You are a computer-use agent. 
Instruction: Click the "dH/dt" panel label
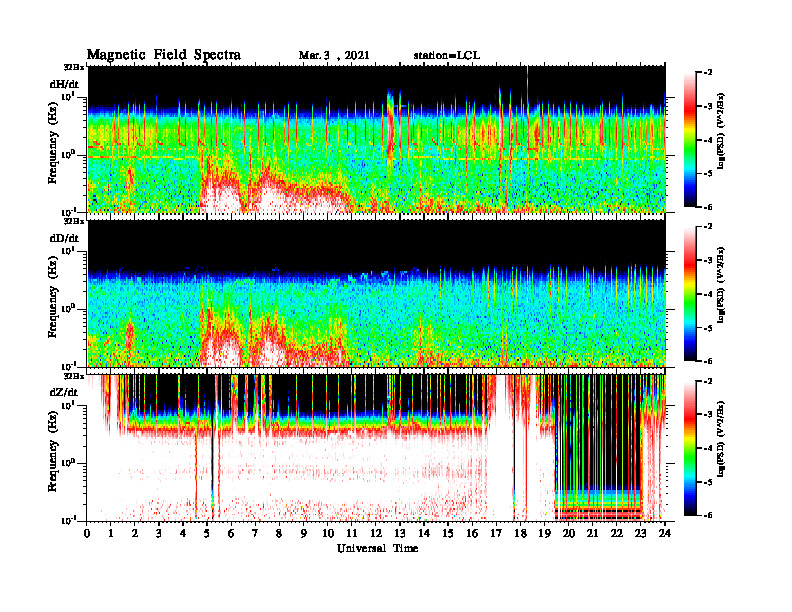click(64, 84)
